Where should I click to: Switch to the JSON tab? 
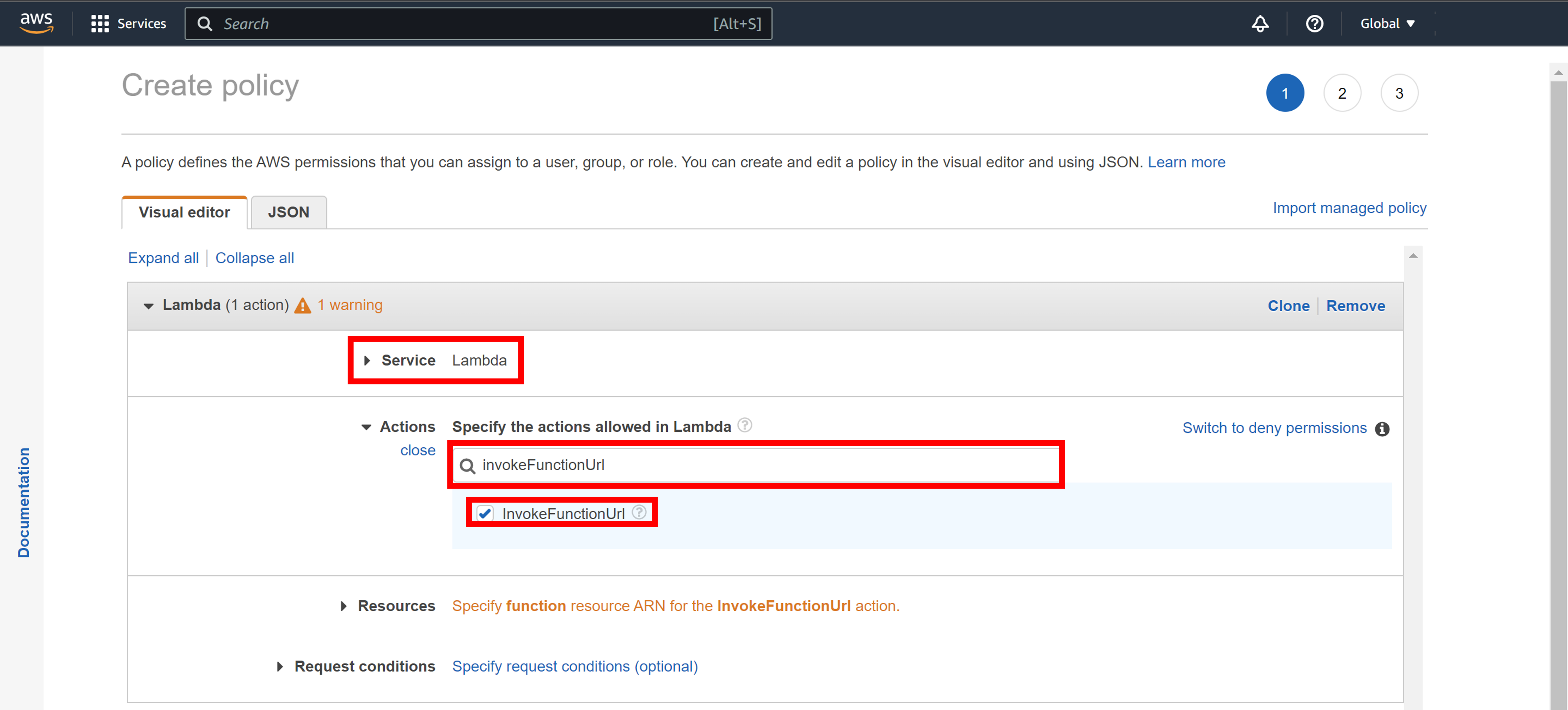288,212
